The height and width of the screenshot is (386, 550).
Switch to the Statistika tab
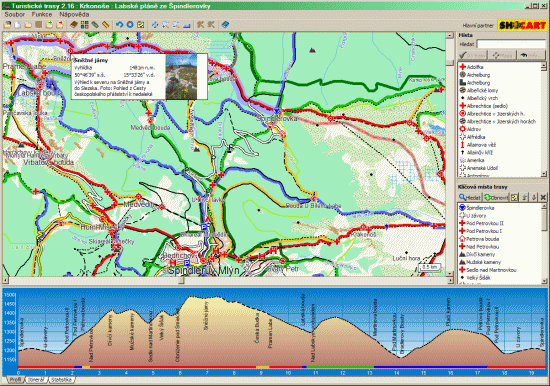(x=61, y=380)
